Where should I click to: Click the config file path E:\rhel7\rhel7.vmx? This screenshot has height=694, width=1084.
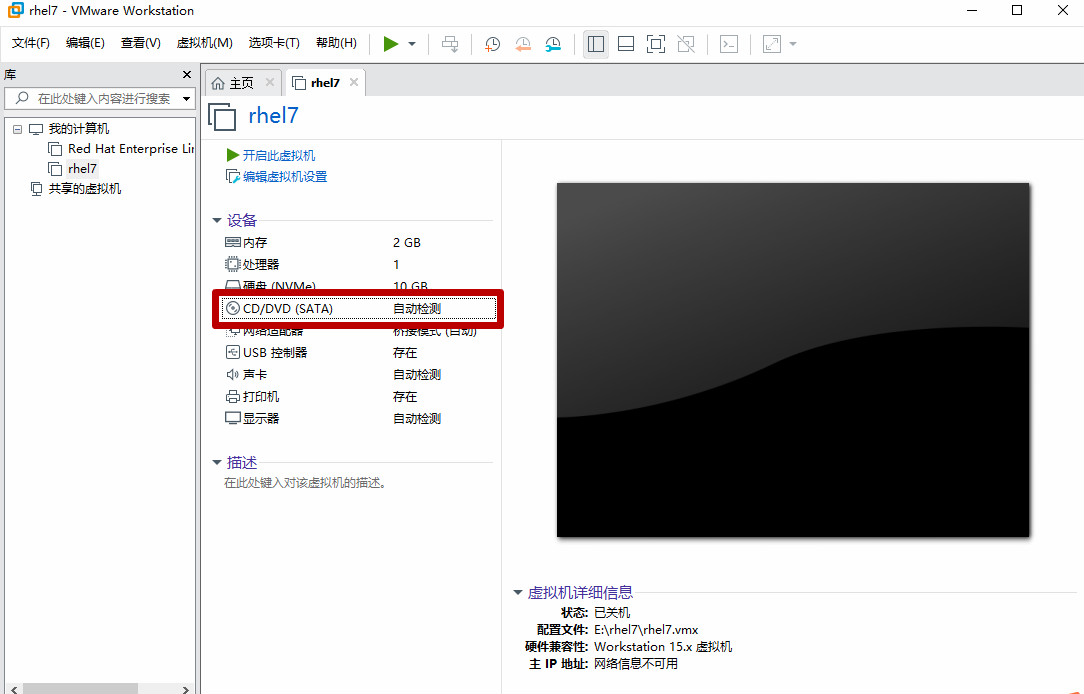(646, 630)
